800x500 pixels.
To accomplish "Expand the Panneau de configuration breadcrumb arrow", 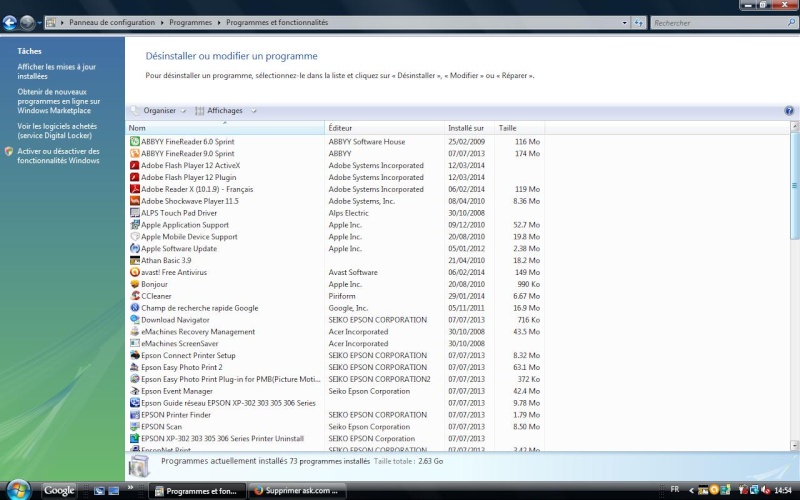I will point(162,22).
